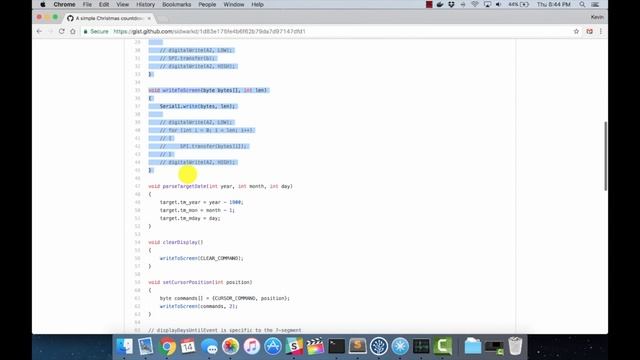Image resolution: width=640 pixels, height=360 pixels.
Task: Open the AirPlay display menu
Action: (487, 4)
